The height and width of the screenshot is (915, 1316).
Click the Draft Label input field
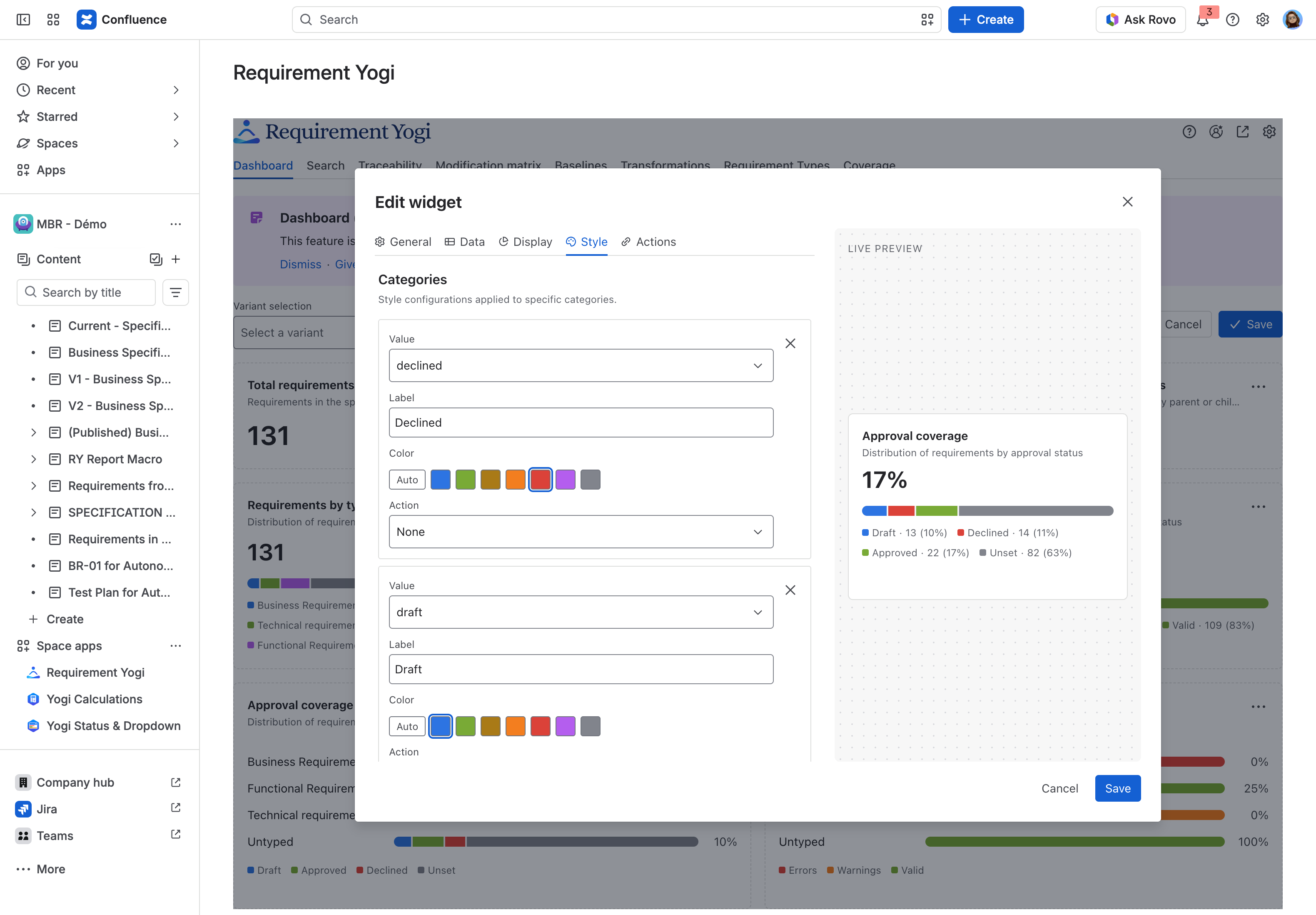click(x=581, y=669)
